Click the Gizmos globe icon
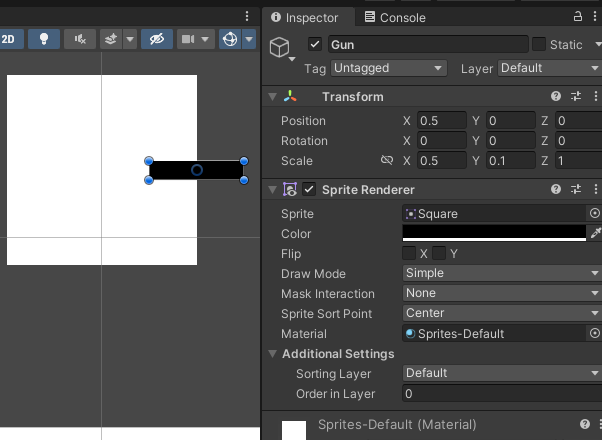 tap(230, 39)
